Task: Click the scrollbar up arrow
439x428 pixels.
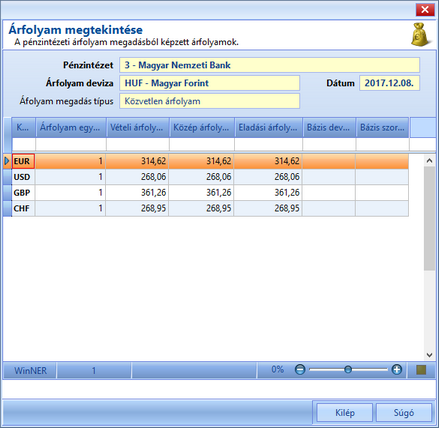Action: tap(430, 161)
